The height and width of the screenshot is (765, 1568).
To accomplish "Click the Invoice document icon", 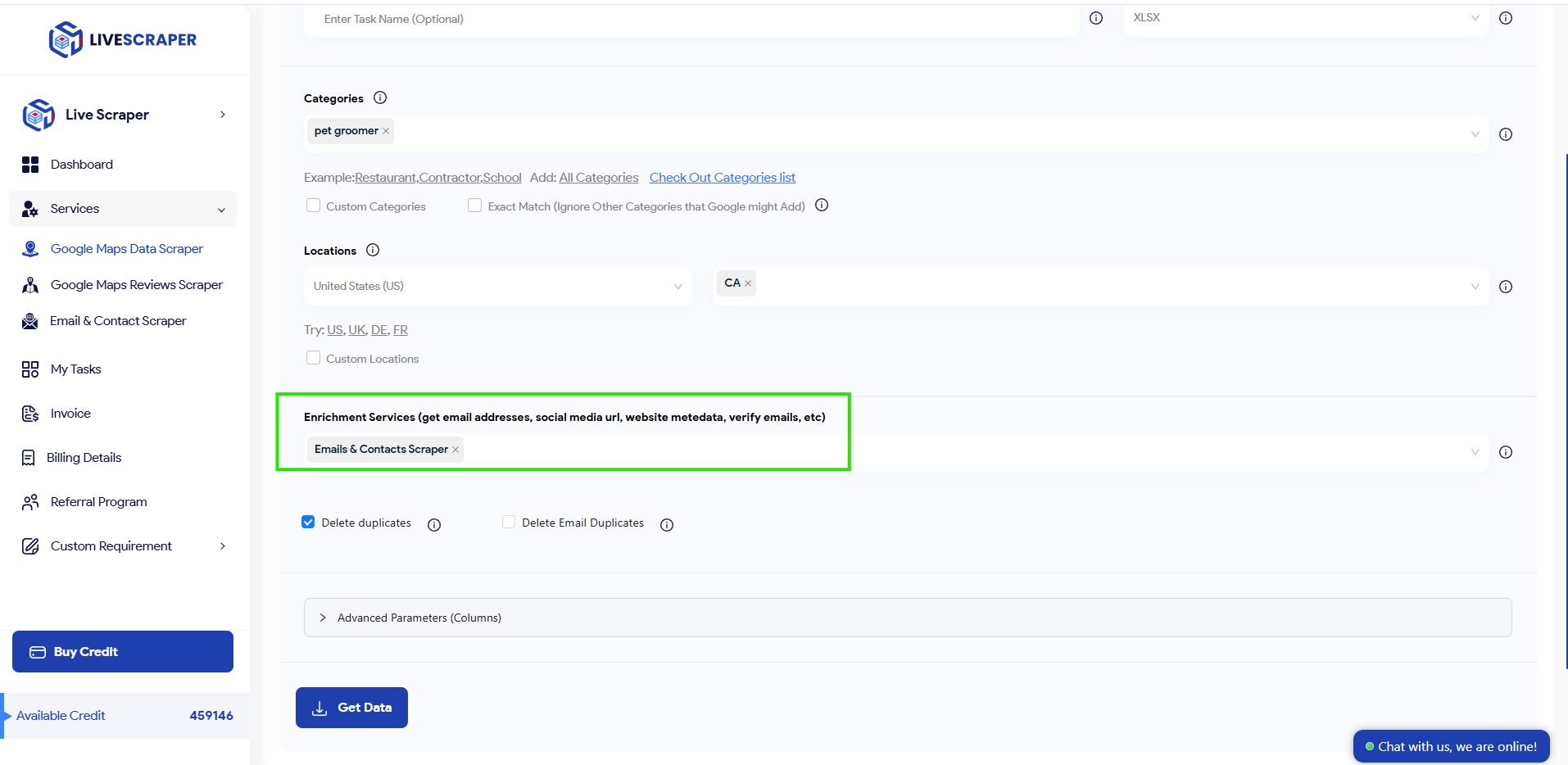I will (x=30, y=414).
